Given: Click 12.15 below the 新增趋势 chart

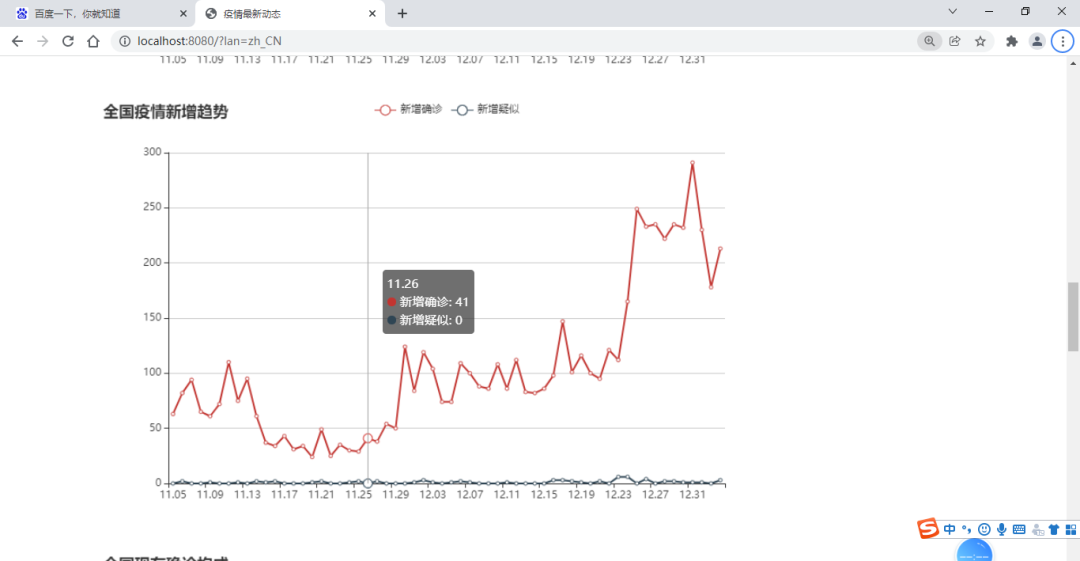Looking at the screenshot, I should [544, 495].
